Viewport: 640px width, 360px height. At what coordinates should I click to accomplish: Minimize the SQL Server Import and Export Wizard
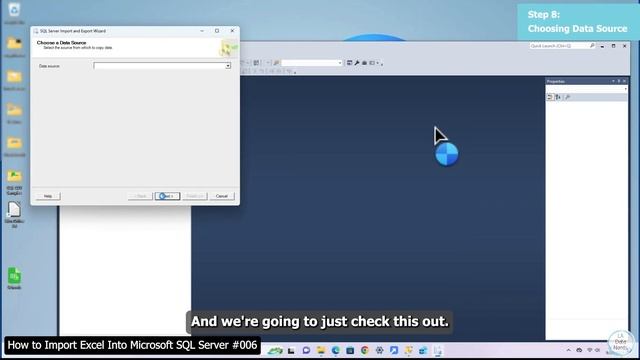(202, 31)
